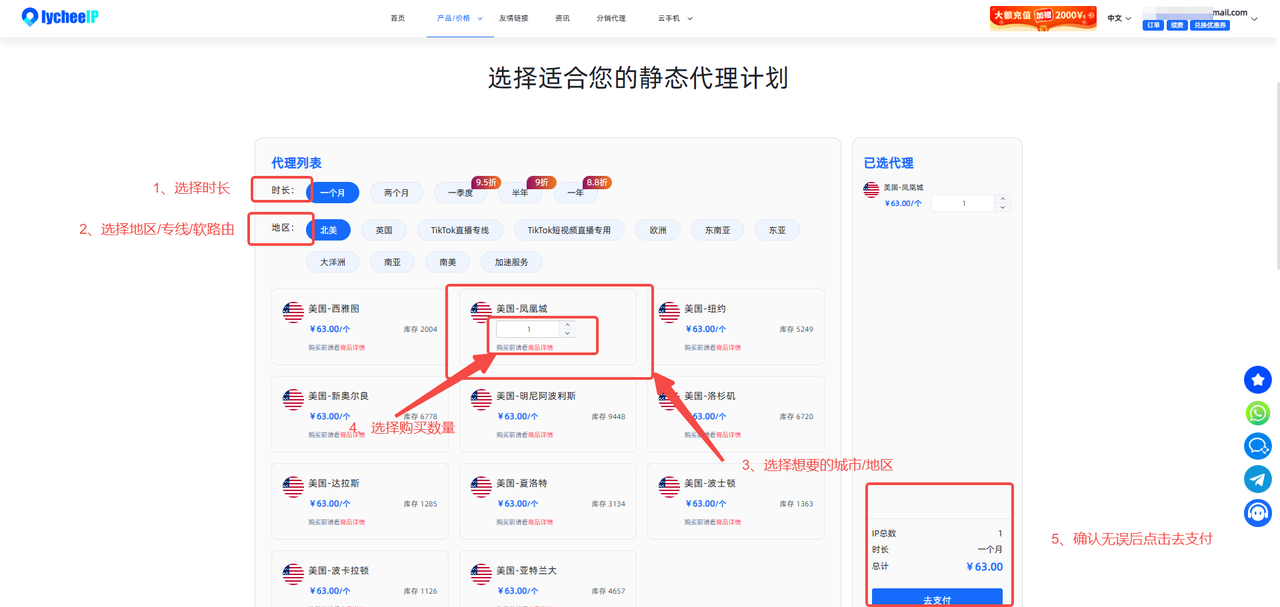Click the US flag next to 美国-西雅图
This screenshot has width=1280, height=607.
[x=293, y=312]
